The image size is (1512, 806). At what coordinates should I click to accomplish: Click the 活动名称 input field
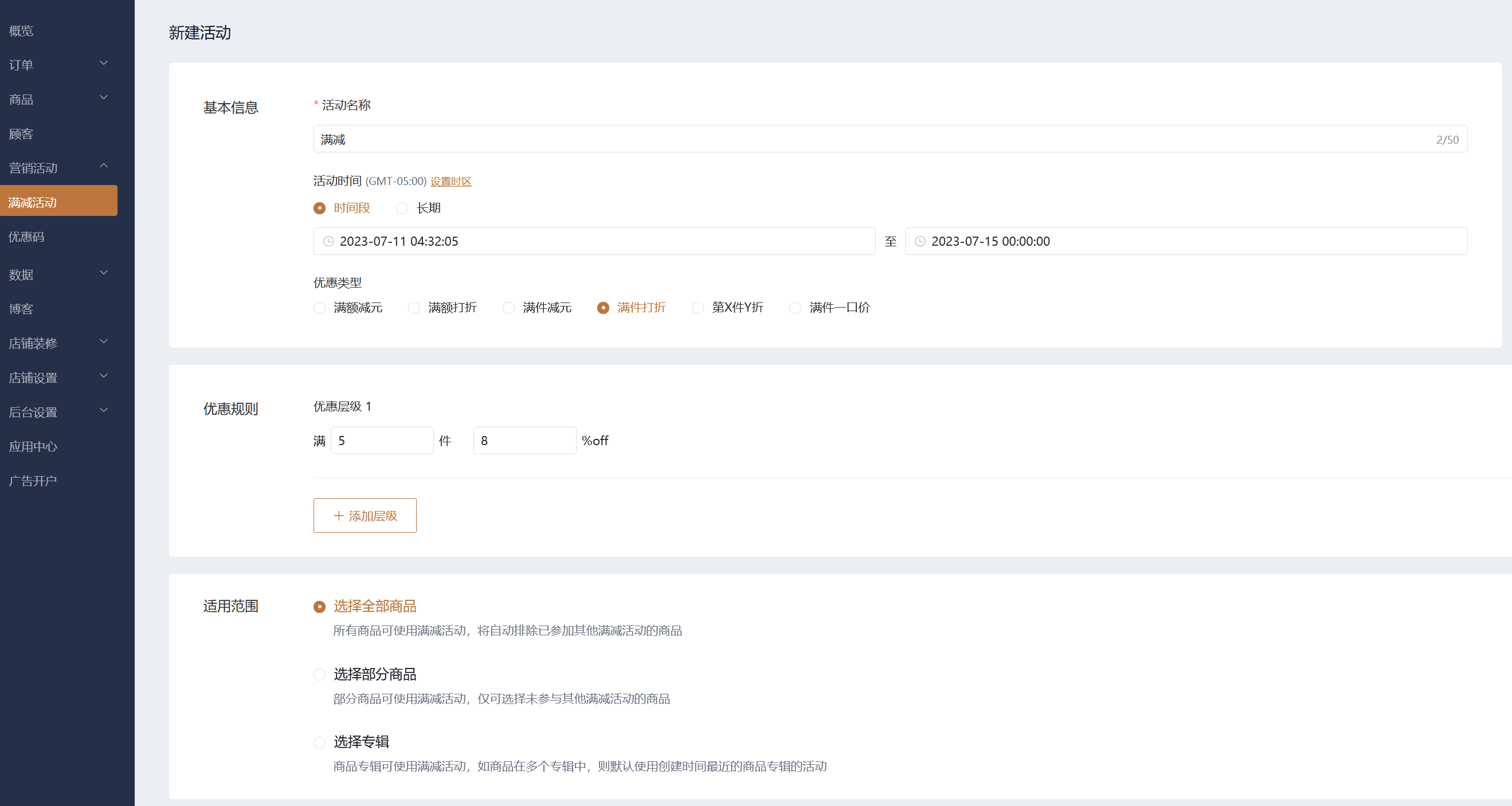890,139
